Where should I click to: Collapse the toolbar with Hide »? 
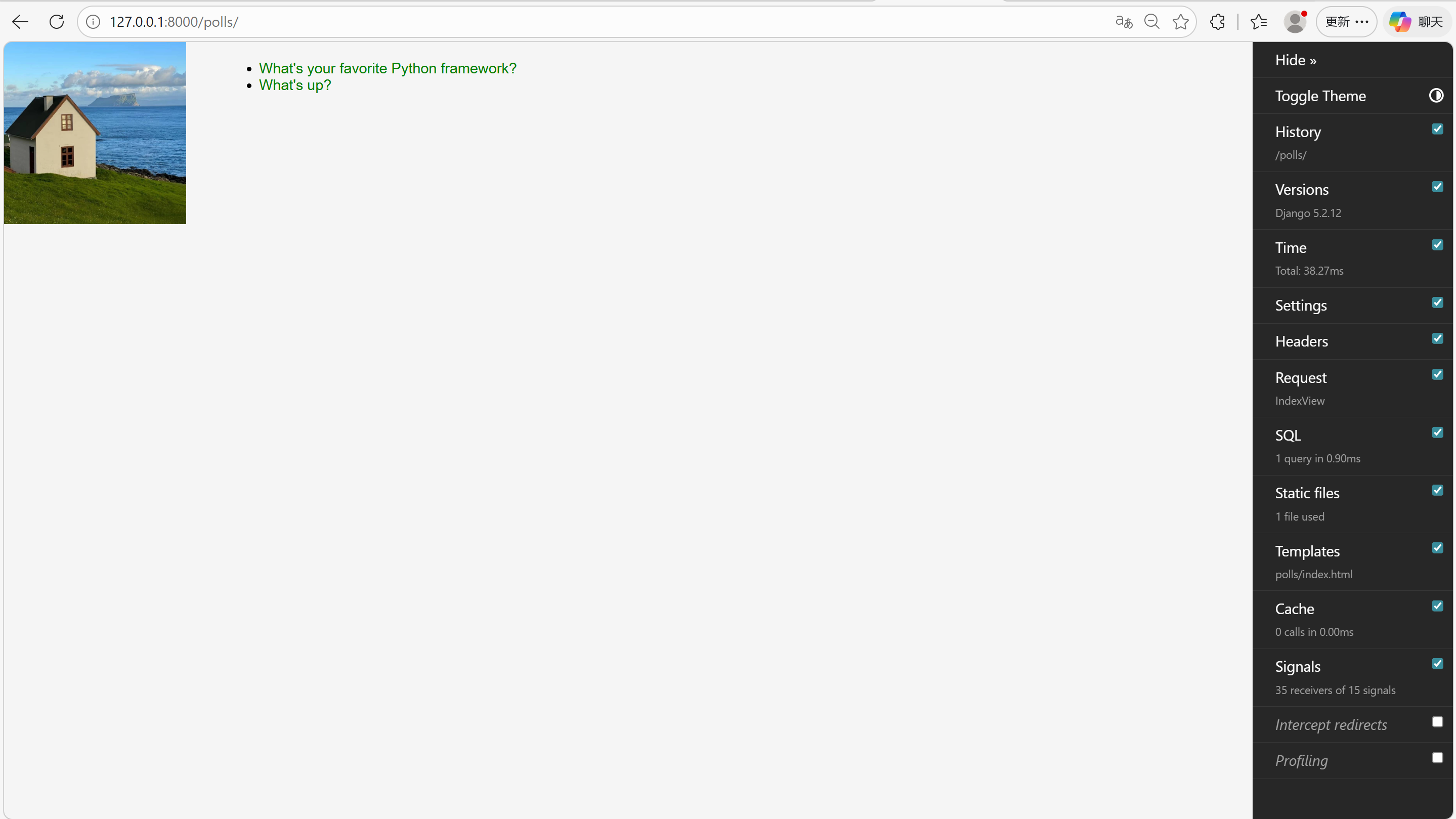(1296, 60)
